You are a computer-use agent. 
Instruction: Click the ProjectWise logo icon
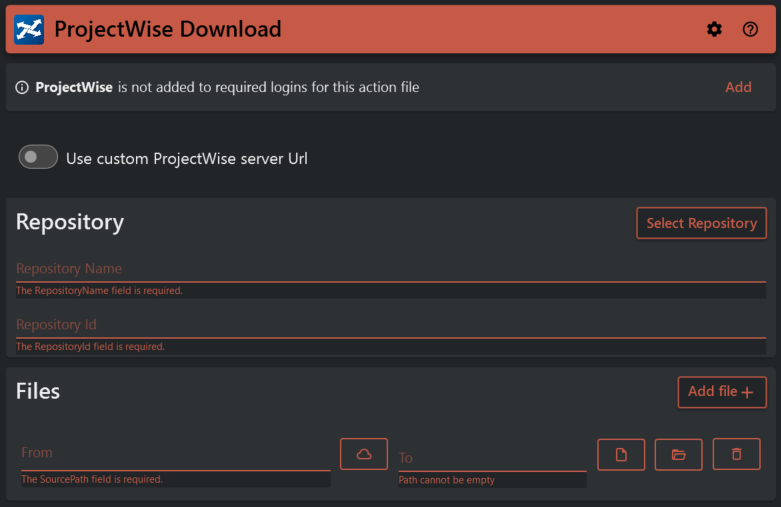[29, 29]
